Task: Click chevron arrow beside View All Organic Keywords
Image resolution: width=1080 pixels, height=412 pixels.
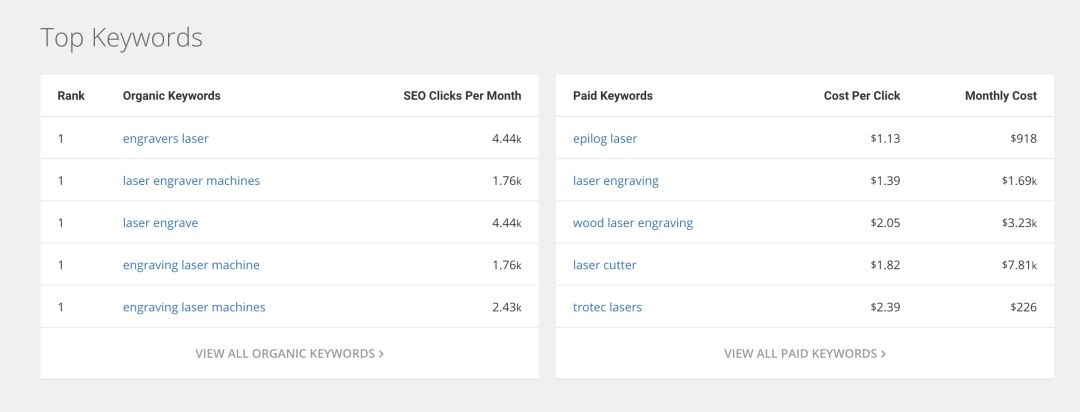Action: coord(382,353)
